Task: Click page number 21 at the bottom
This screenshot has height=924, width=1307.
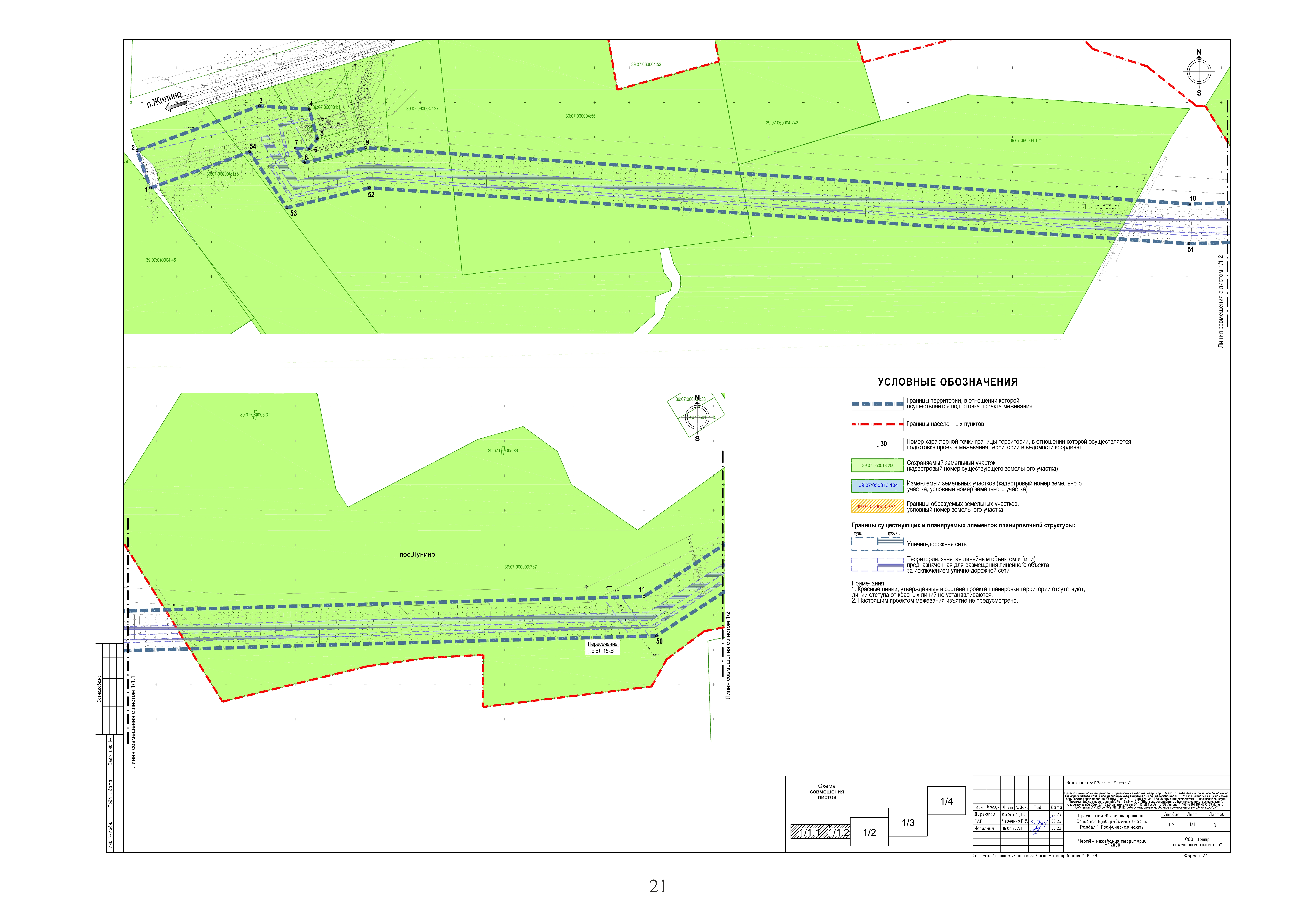Action: tap(657, 886)
